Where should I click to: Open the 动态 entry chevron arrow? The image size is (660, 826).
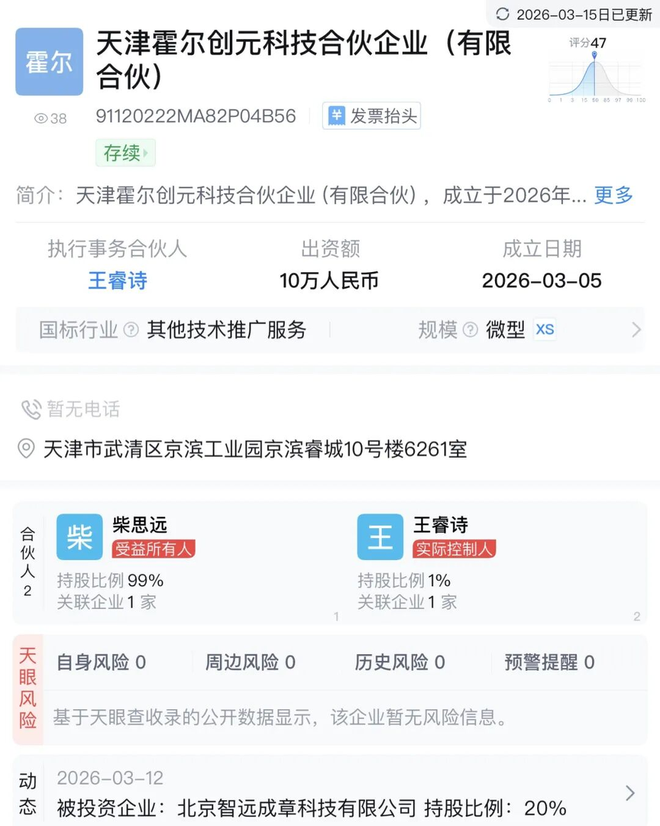[630, 793]
